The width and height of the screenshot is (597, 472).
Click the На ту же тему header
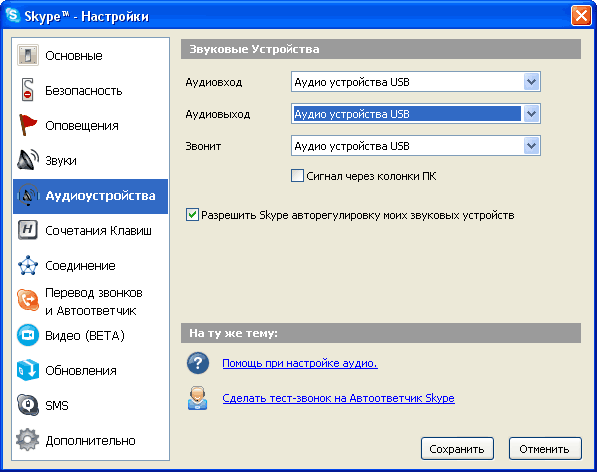click(381, 333)
